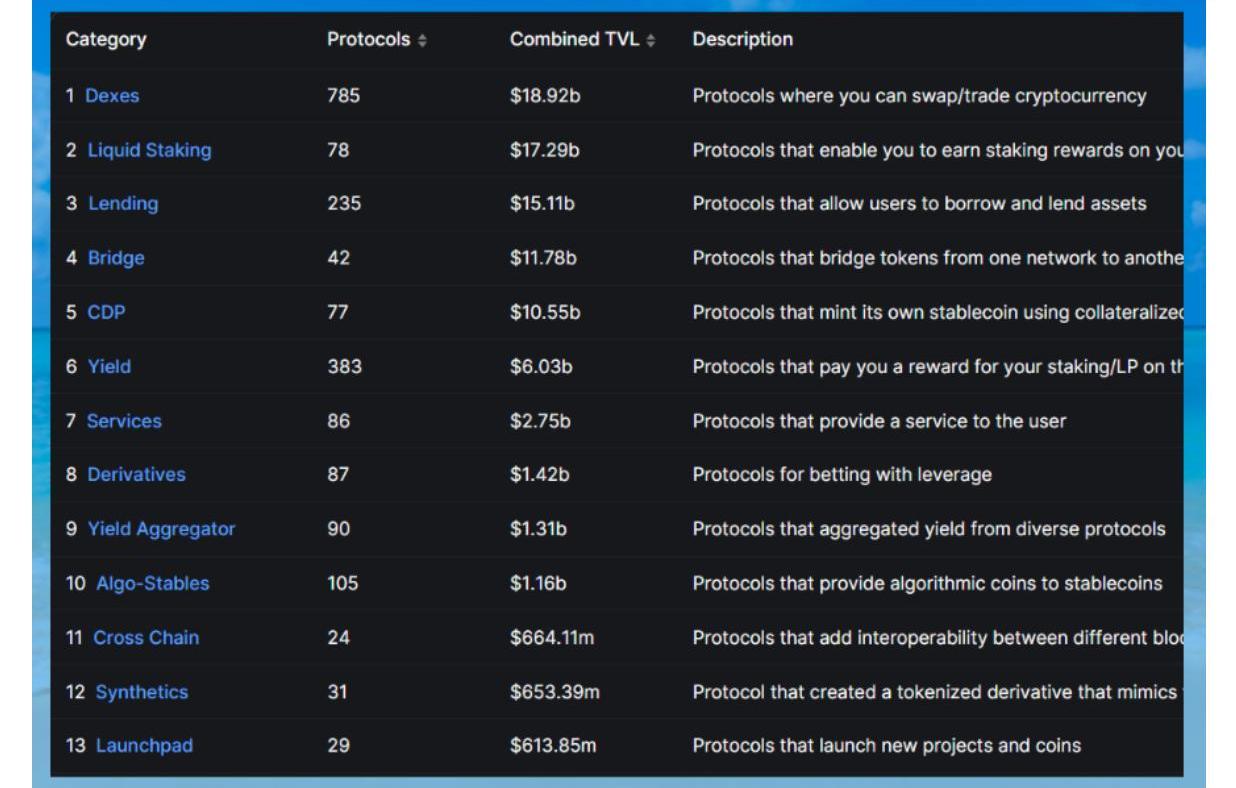
Task: Select the Yield category link
Action: 109,366
